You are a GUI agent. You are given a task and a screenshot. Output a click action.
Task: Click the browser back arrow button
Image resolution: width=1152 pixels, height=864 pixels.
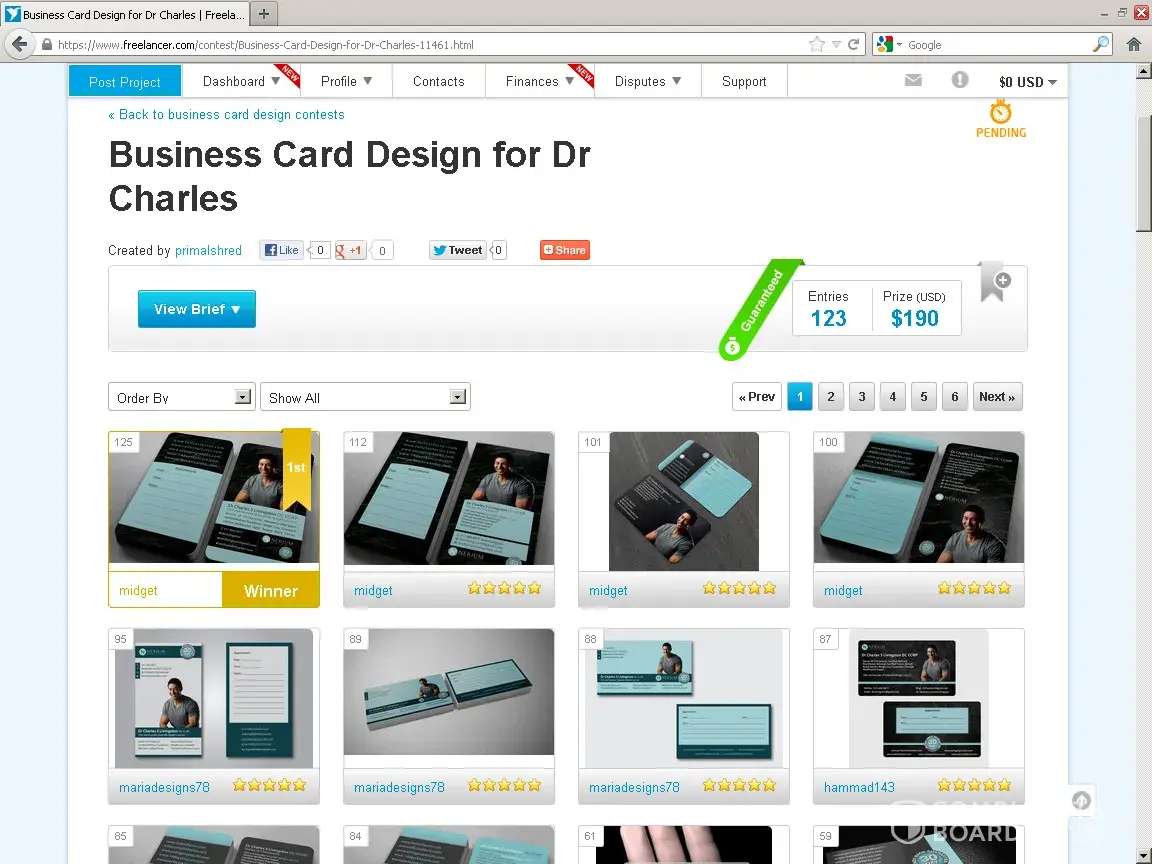pos(20,44)
